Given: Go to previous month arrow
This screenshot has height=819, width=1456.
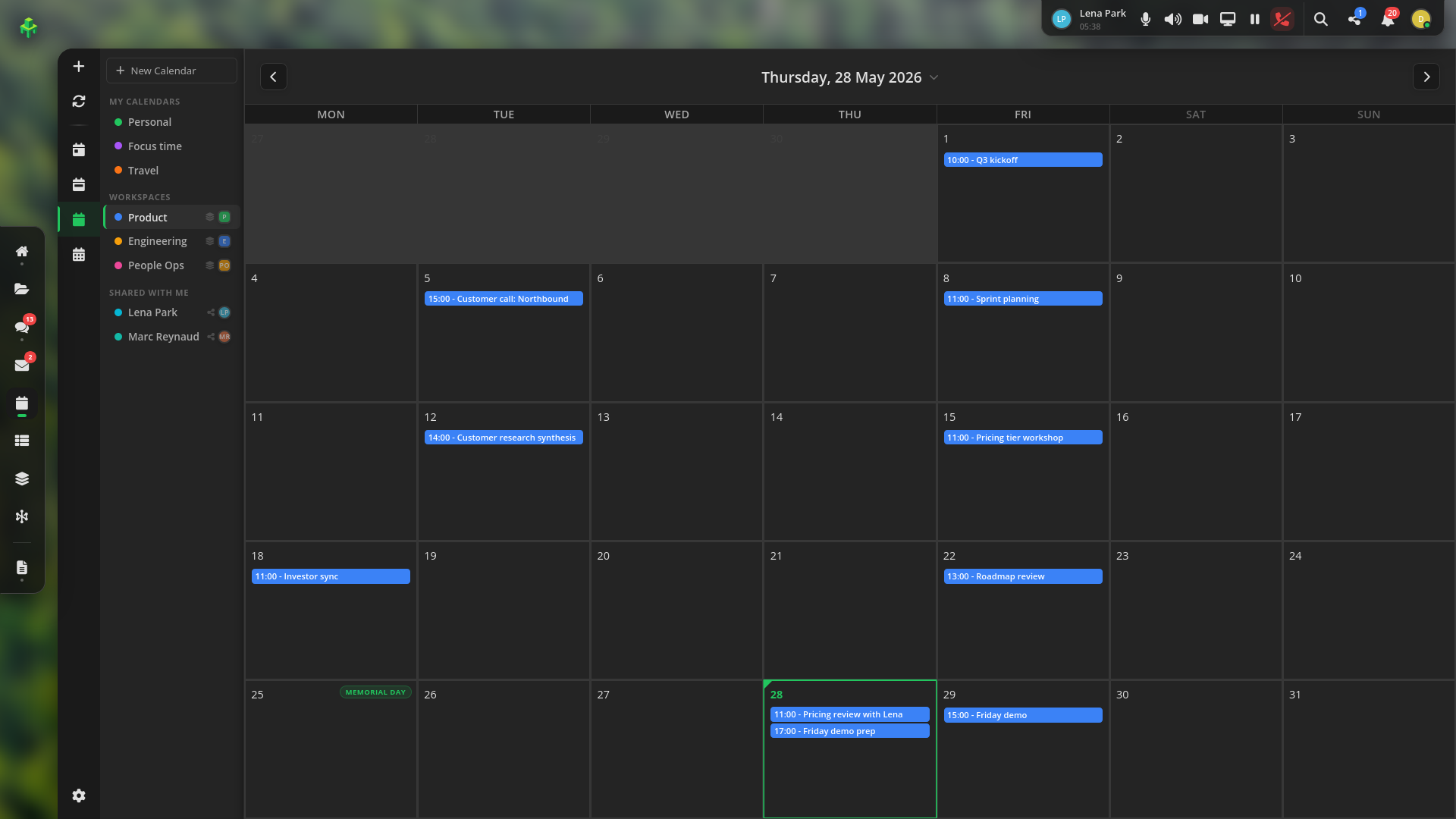Looking at the screenshot, I should pos(274,77).
